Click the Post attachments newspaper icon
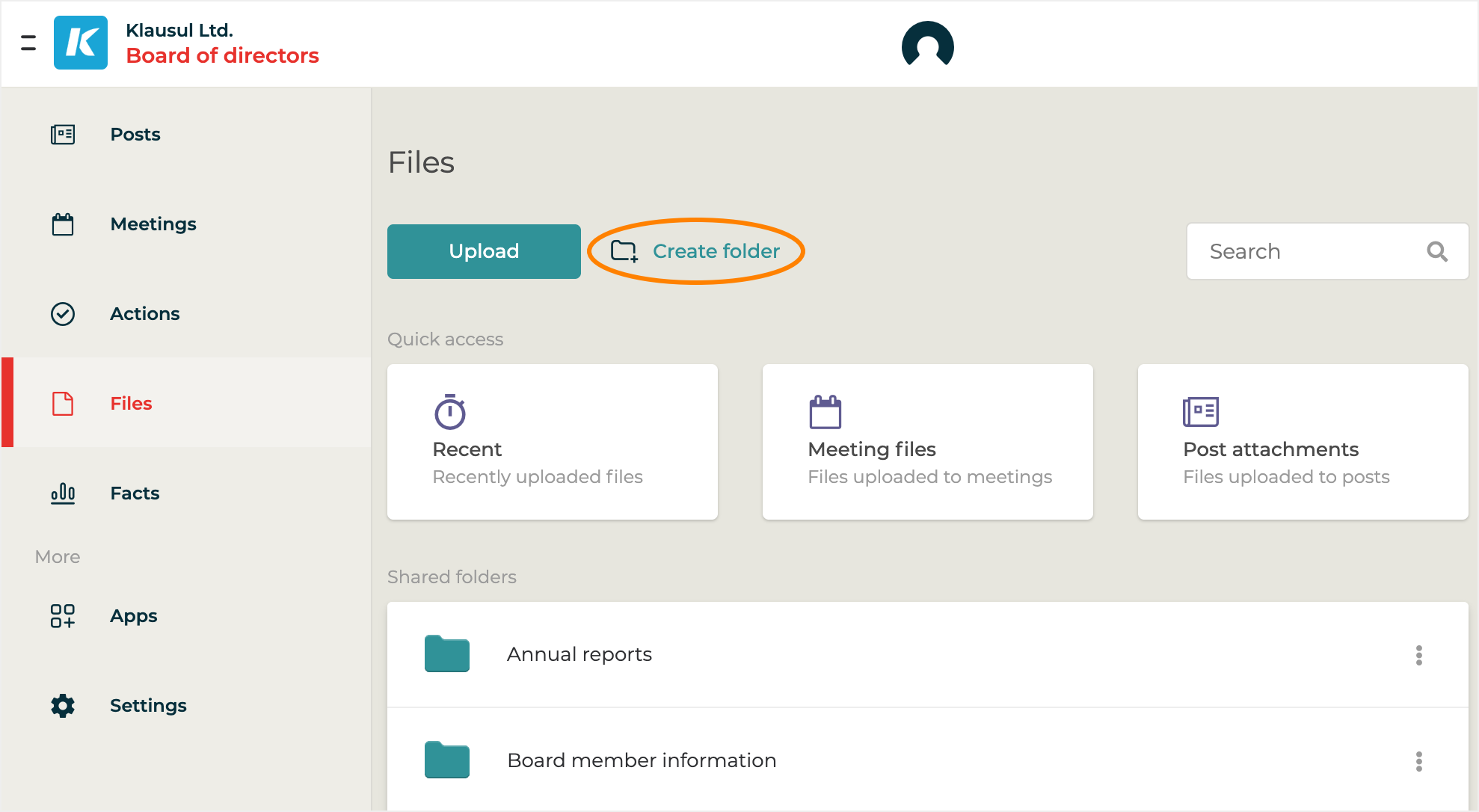 point(1201,412)
